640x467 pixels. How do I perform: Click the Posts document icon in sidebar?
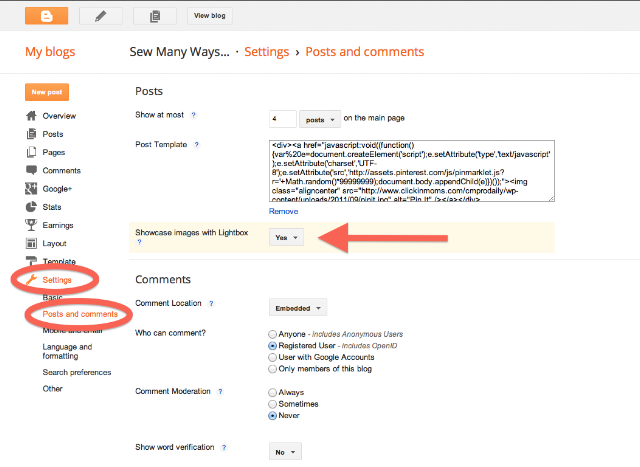pyautogui.click(x=31, y=134)
